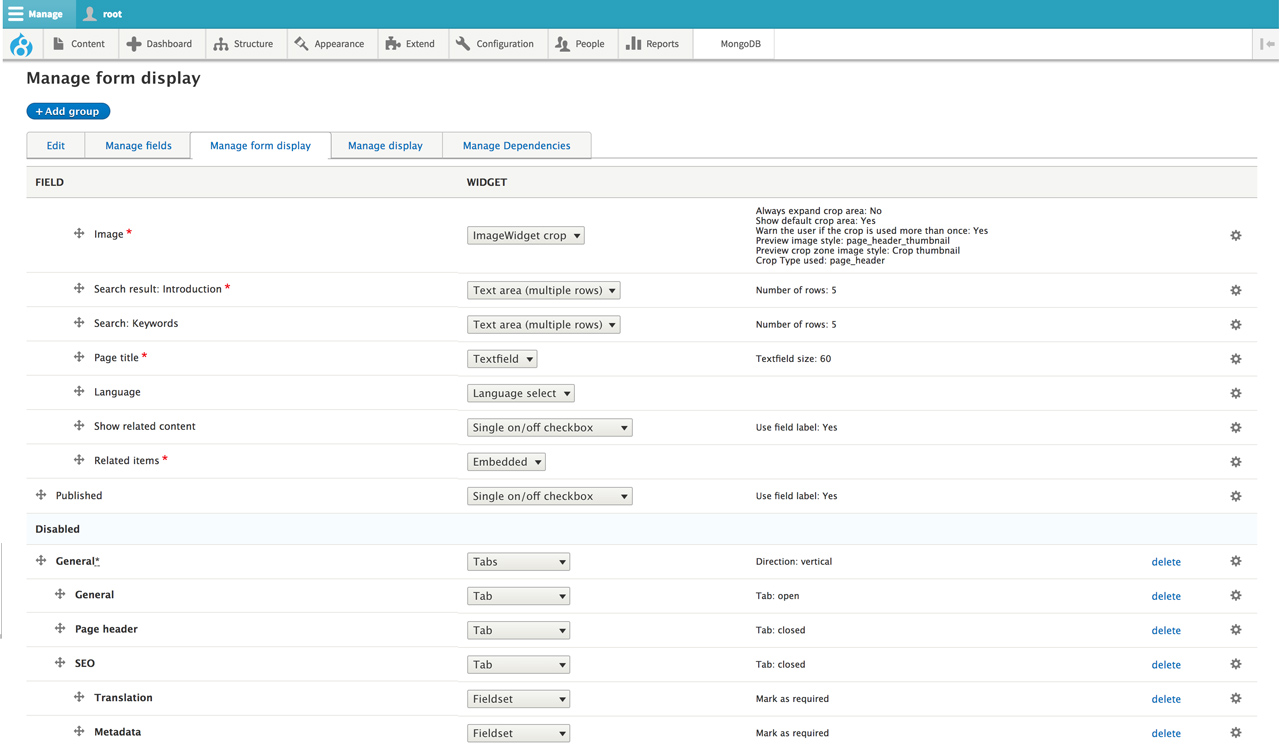Image resolution: width=1280 pixels, height=746 pixels.
Task: Click the drag handle next to Metadata
Action: point(79,732)
